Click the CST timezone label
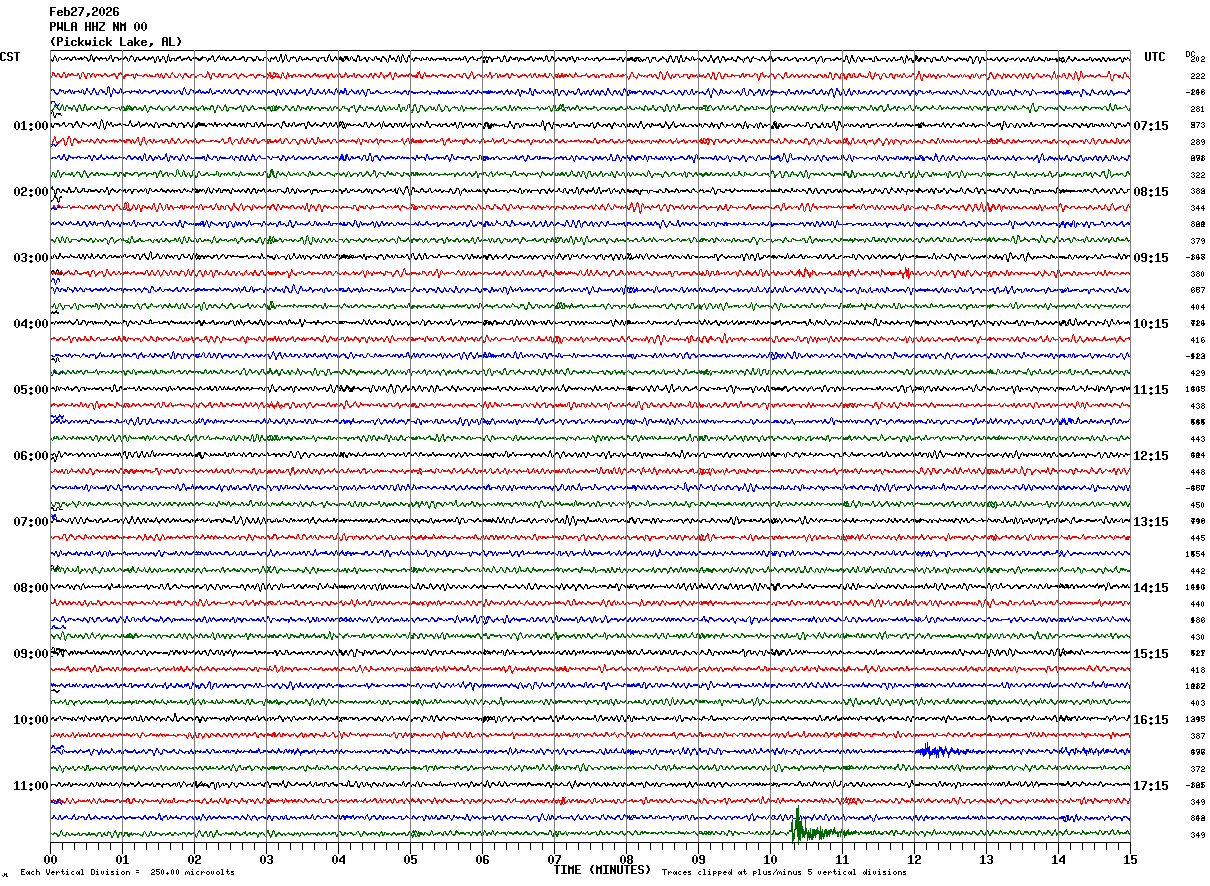Image resolution: width=1210 pixels, height=886 pixels. 10,57
